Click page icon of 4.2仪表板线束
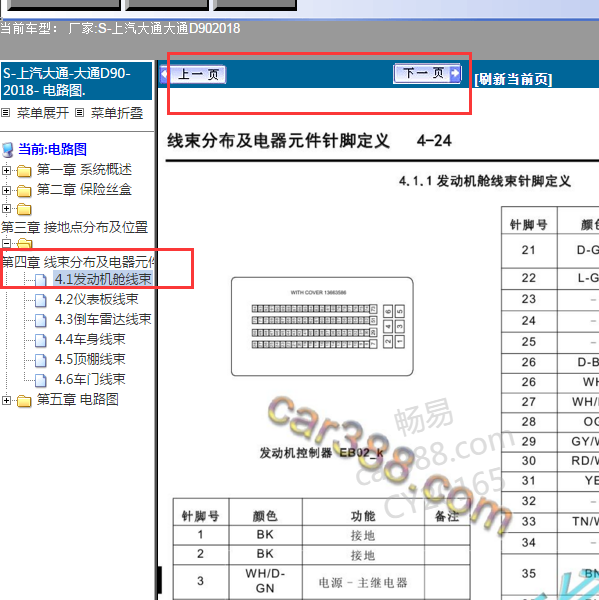The width and height of the screenshot is (599, 600). point(41,300)
